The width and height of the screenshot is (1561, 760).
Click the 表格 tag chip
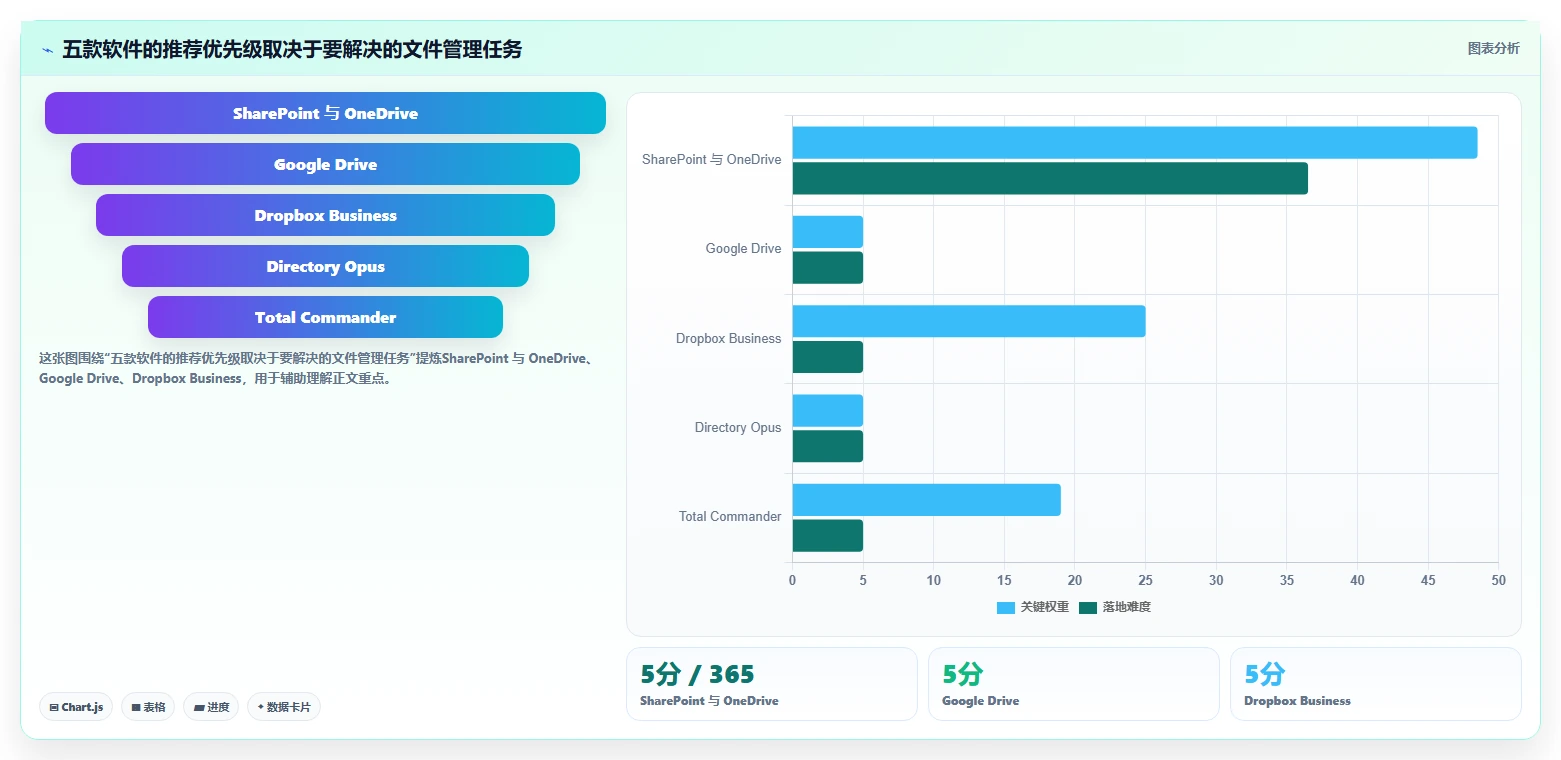(x=148, y=707)
